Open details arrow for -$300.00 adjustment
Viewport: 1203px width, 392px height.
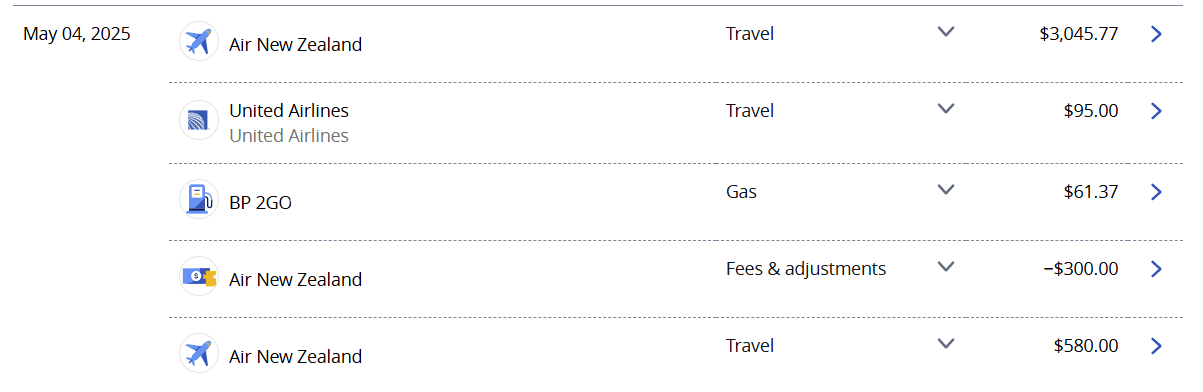(x=1156, y=269)
